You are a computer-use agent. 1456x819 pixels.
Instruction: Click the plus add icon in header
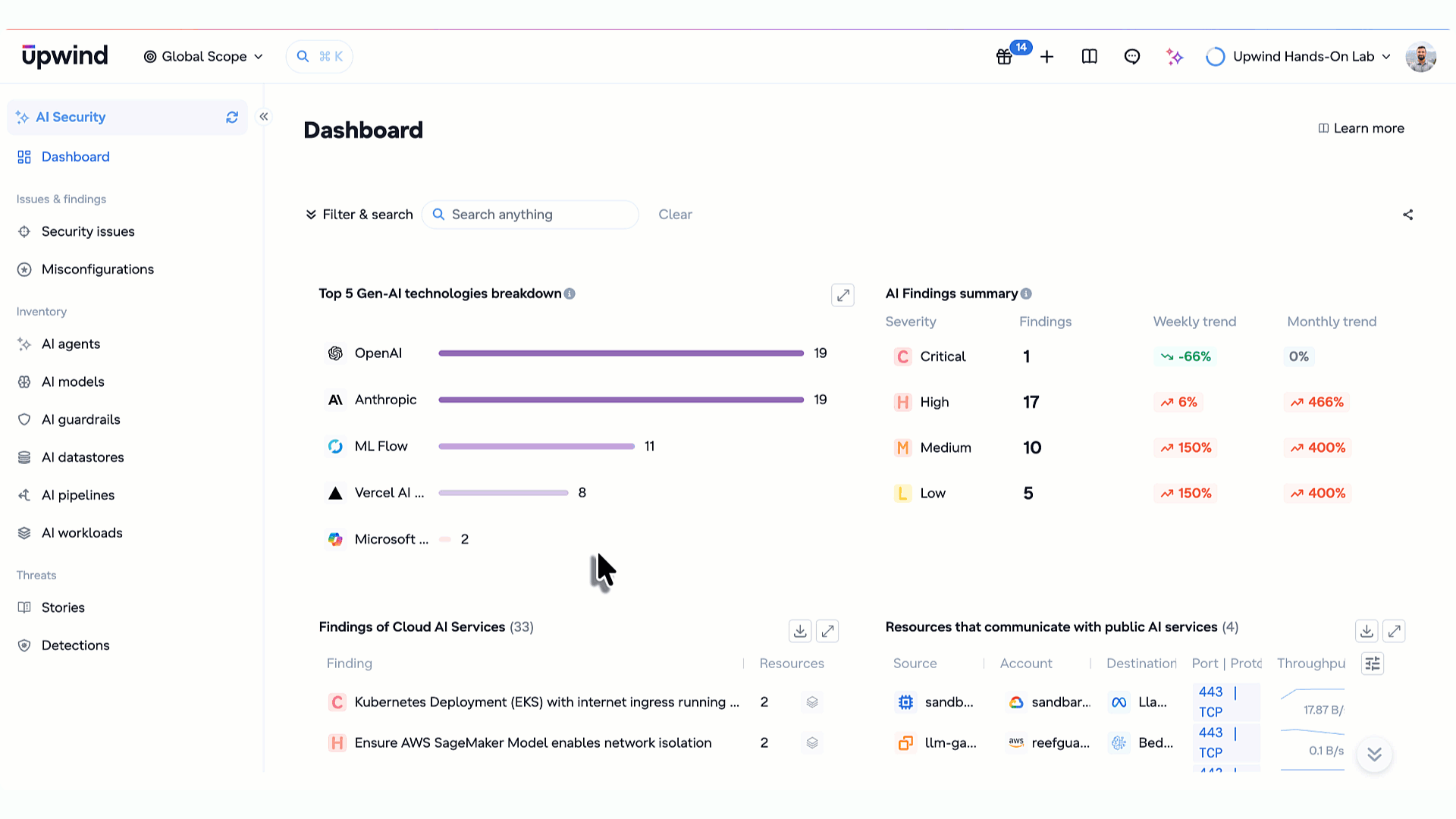click(x=1047, y=57)
